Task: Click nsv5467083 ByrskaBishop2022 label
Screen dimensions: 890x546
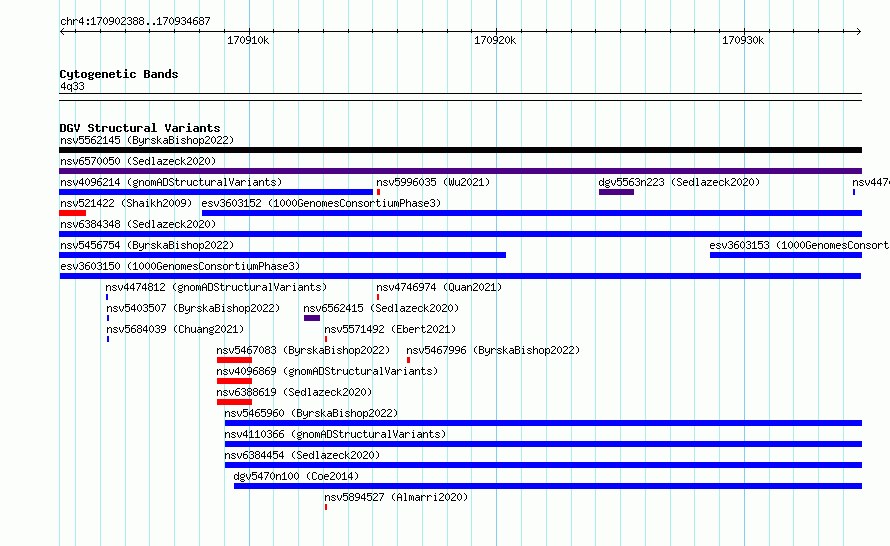Action: 303,350
